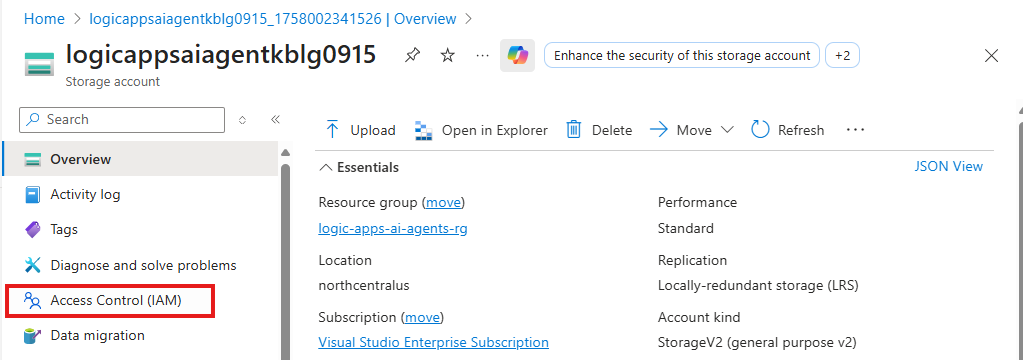The image size is (1023, 360).
Task: Open the deployment Overview breadcrumb link
Action: 273,19
